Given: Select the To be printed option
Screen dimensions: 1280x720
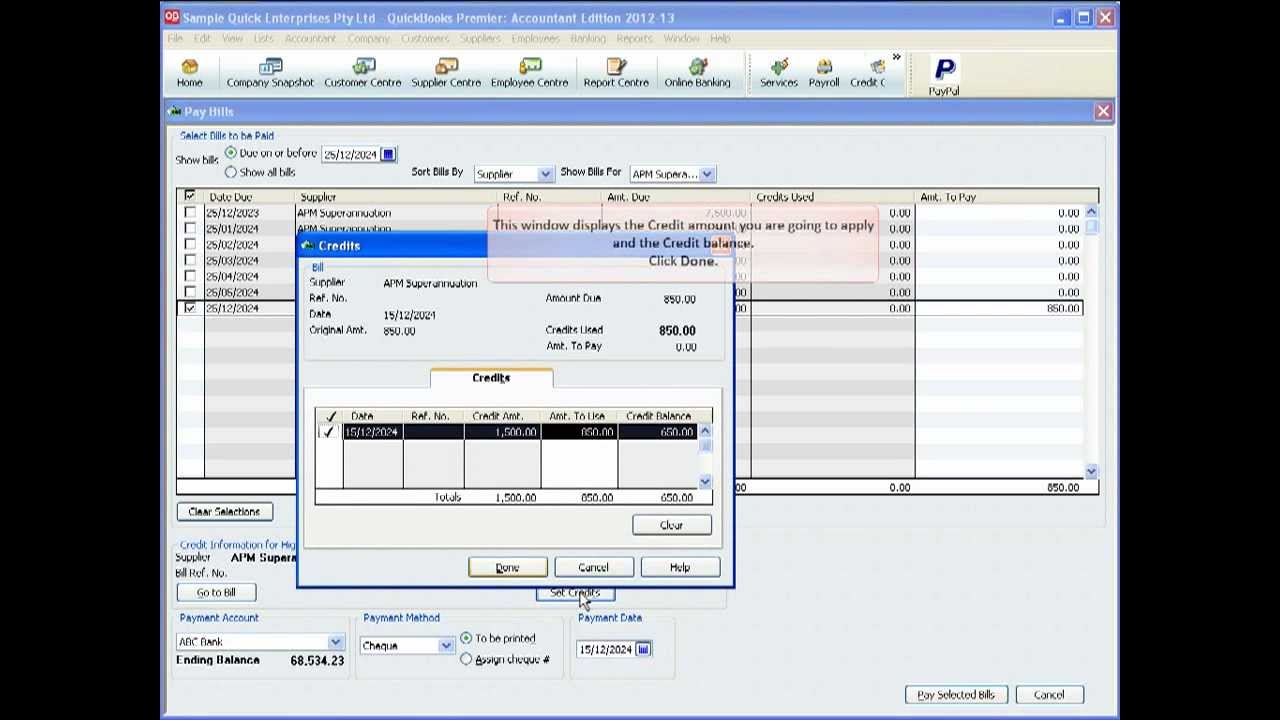Looking at the screenshot, I should tap(466, 638).
